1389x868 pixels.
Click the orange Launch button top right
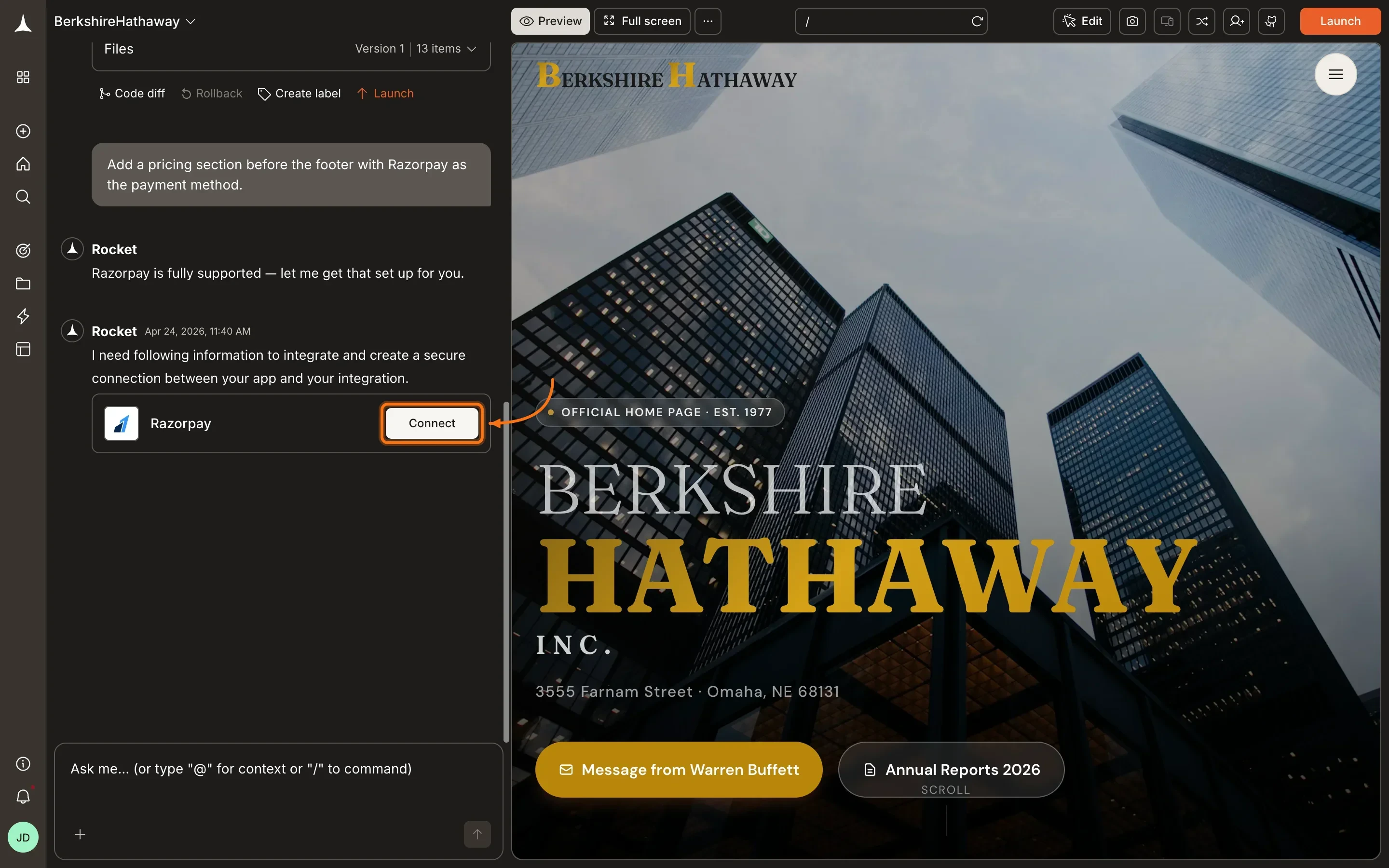[x=1340, y=21]
